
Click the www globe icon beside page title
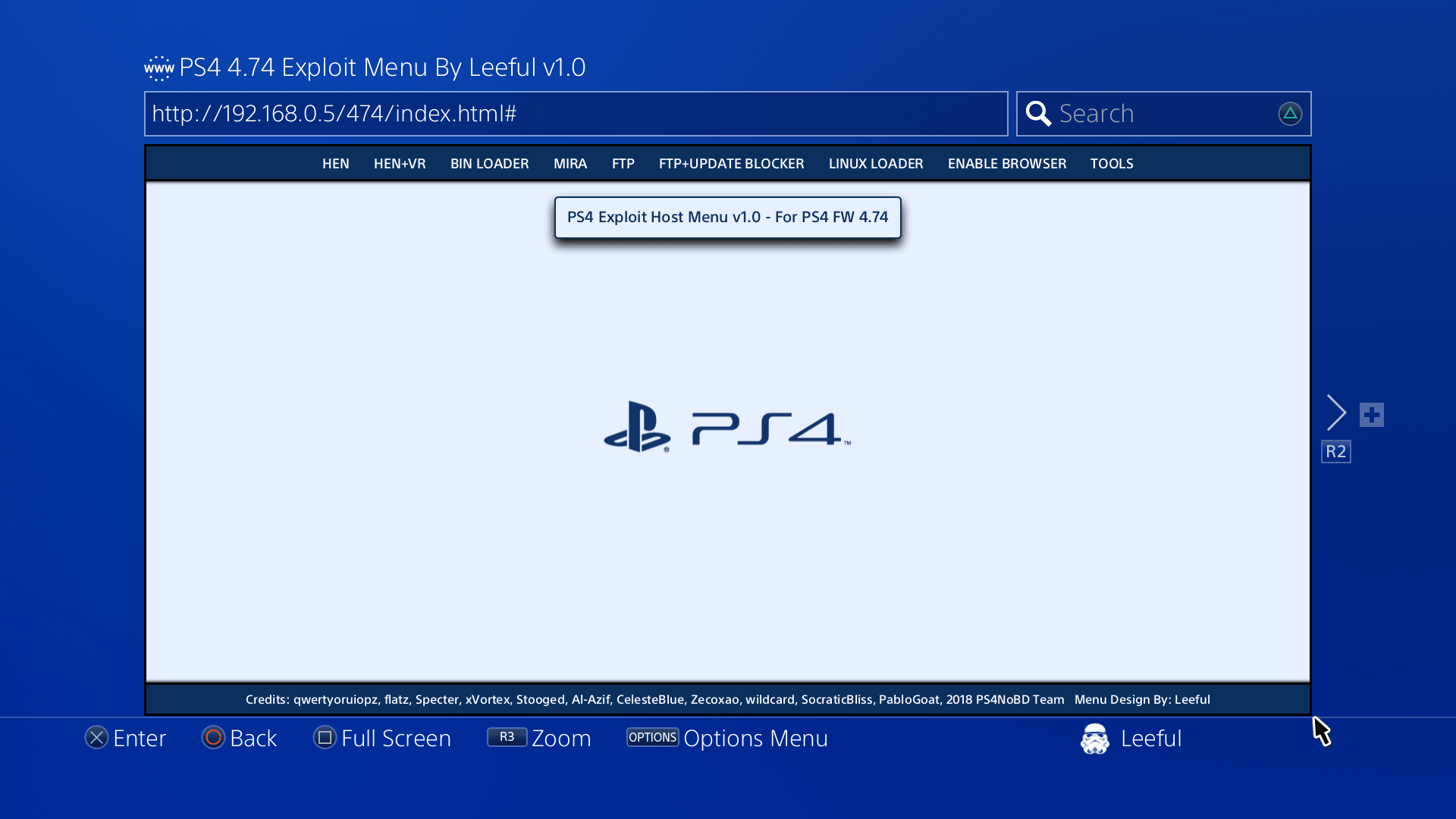(159, 68)
